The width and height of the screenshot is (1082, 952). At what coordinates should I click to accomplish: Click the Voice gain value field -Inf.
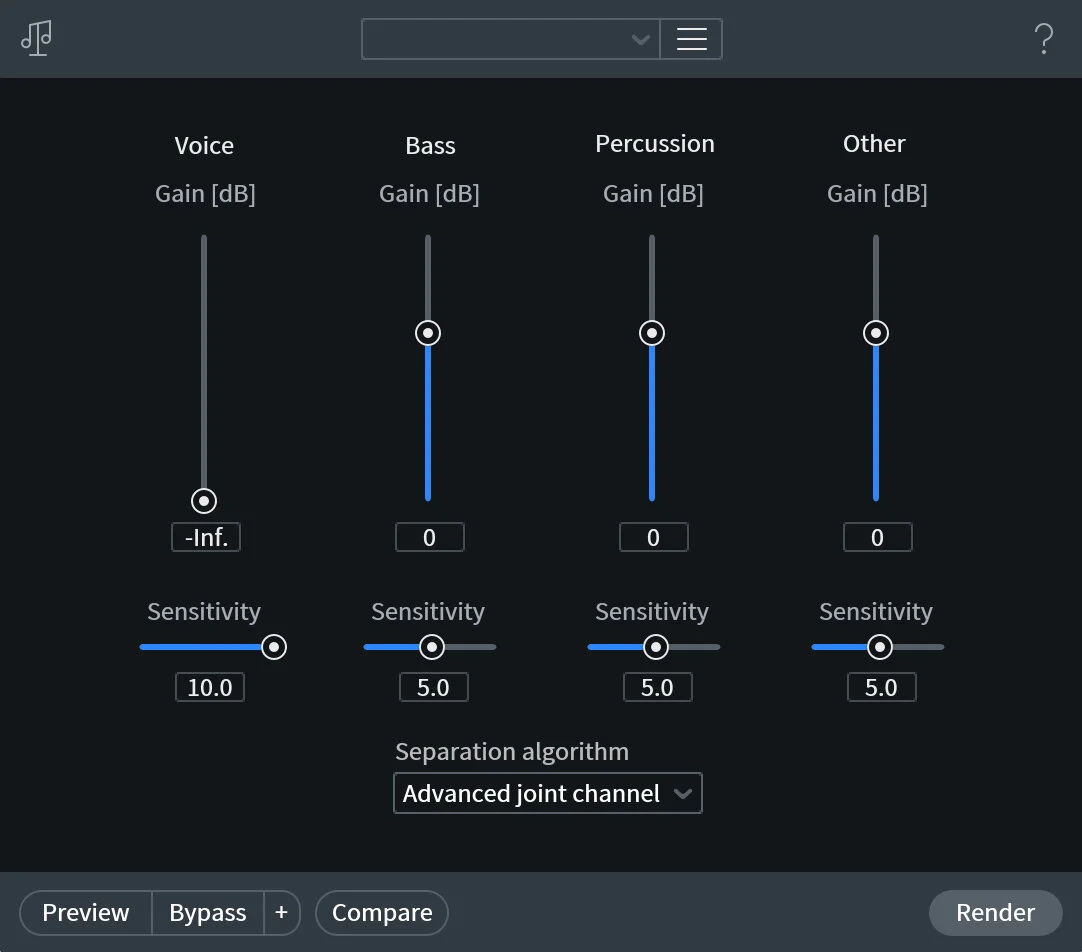(206, 537)
